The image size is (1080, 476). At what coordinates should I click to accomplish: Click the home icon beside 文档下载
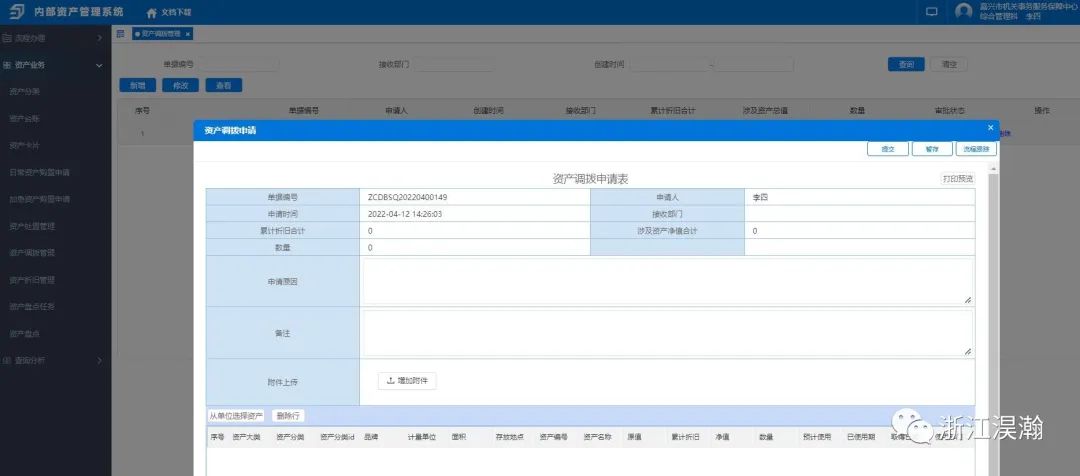pyautogui.click(x=151, y=13)
